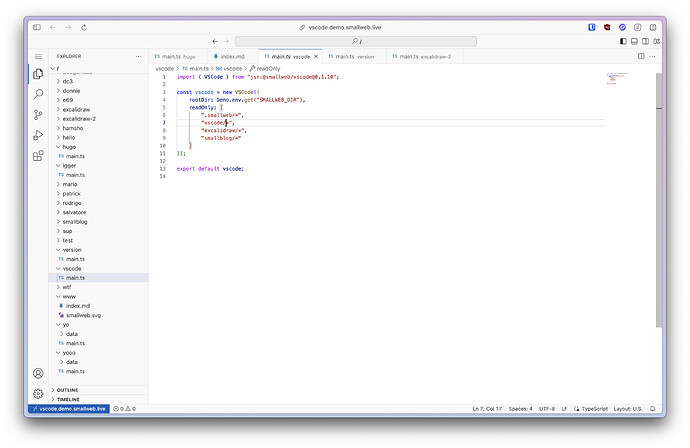Viewport: 690px width, 448px height.
Task: Close the main.ts vscode tab
Action: coord(316,56)
